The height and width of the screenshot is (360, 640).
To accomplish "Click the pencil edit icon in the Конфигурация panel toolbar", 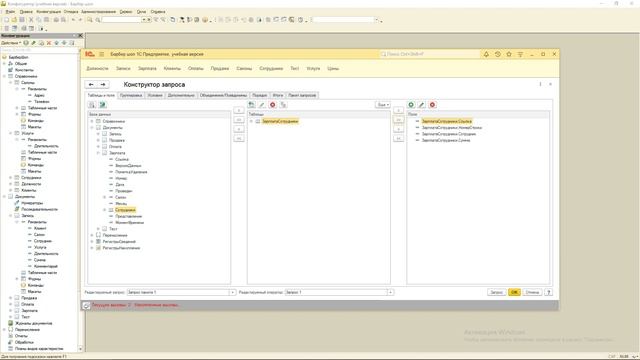I will coord(34,43).
